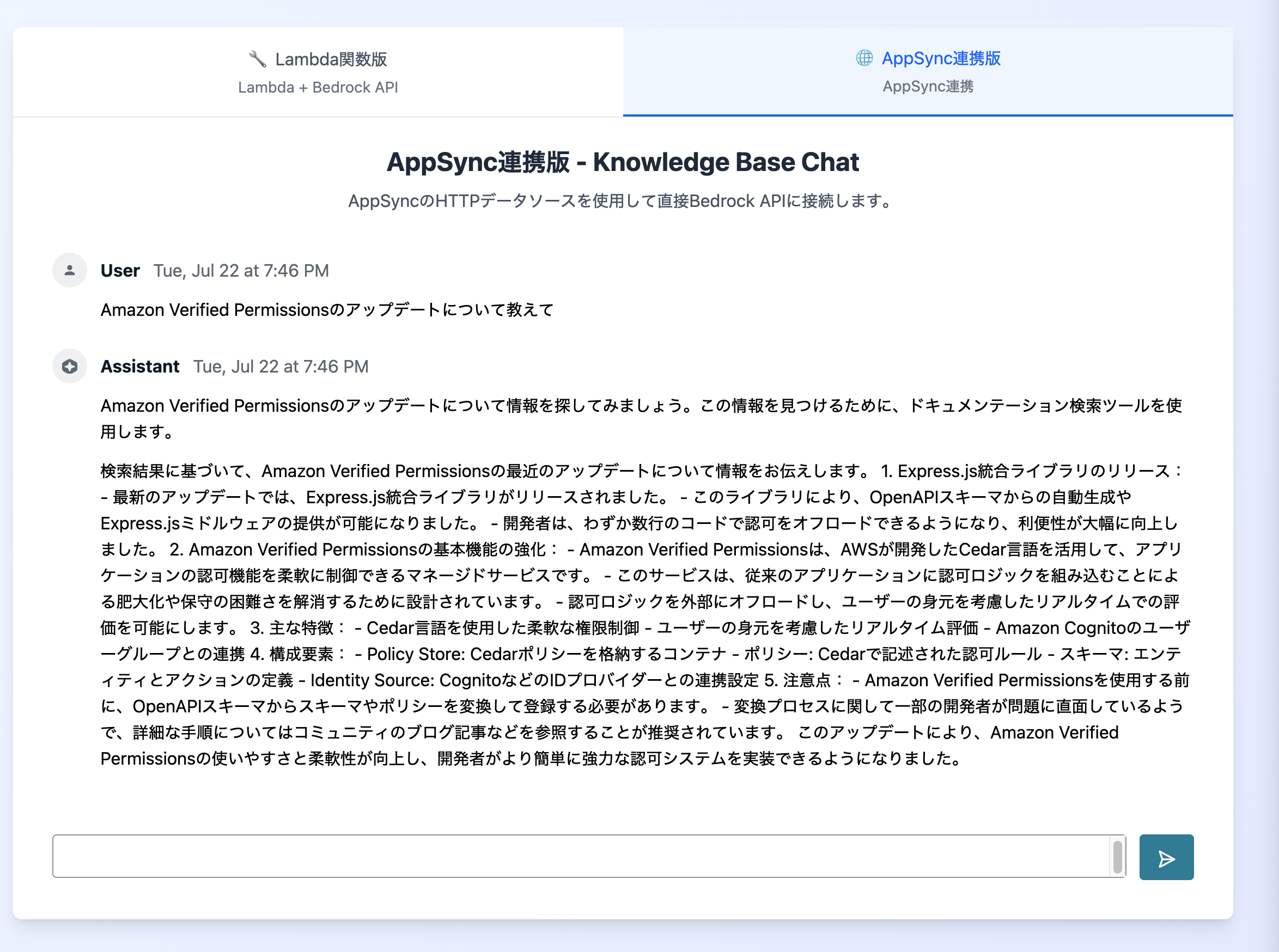Click 'AppSync連携' tab subtitle

click(x=928, y=86)
